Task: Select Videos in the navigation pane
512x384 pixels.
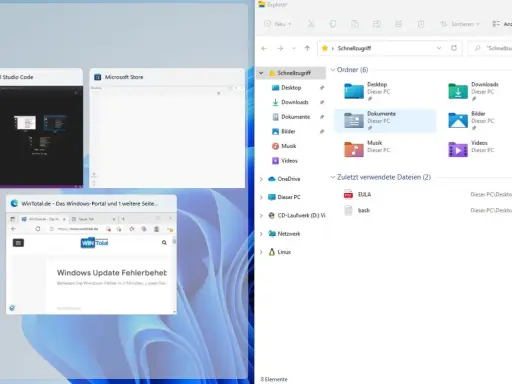Action: coord(285,161)
